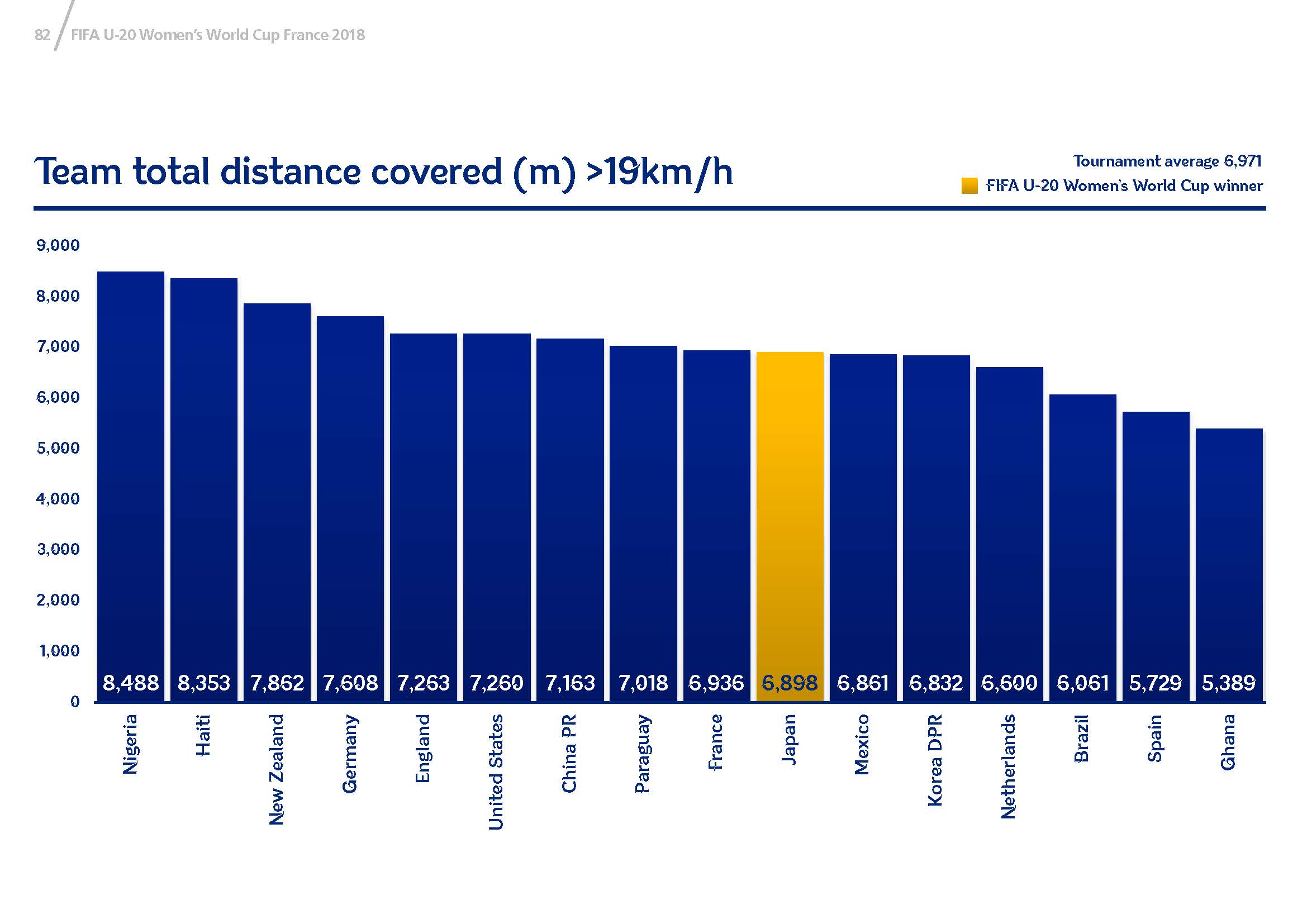Click the gold World Cup winner legend swatch

969,186
